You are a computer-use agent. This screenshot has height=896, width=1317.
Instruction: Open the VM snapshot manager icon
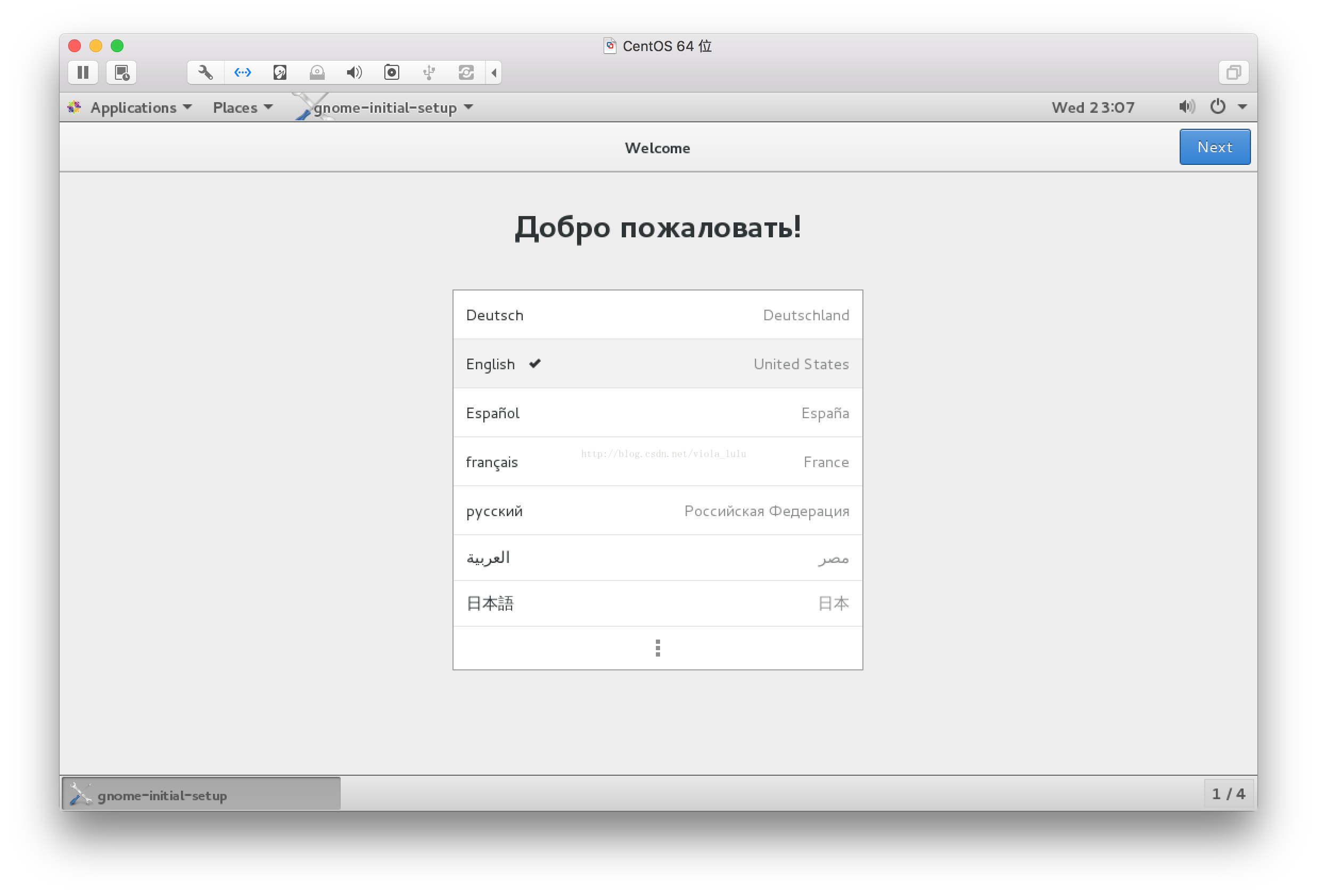coord(122,72)
